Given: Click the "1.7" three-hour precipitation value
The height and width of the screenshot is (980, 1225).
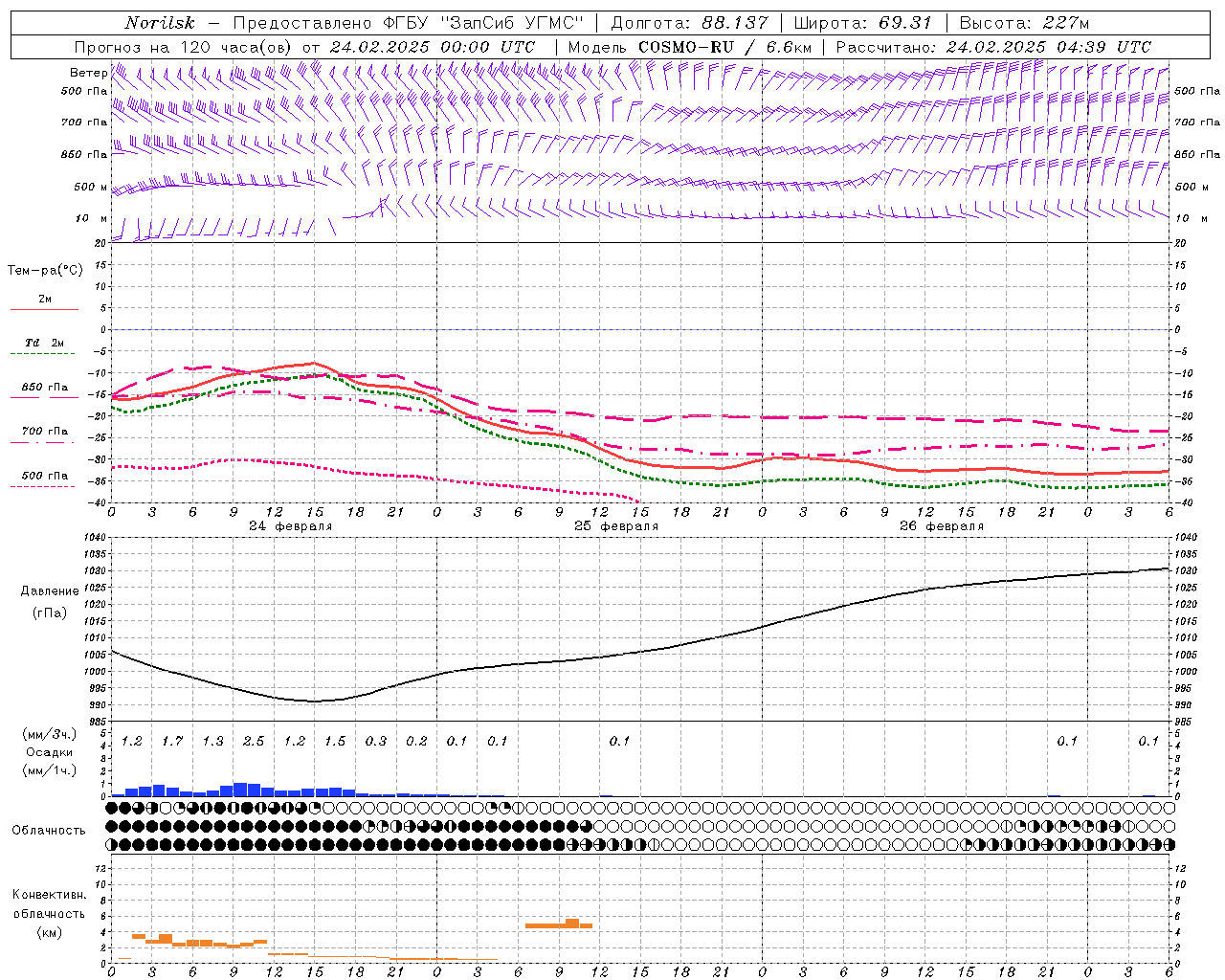Looking at the screenshot, I should point(172,742).
